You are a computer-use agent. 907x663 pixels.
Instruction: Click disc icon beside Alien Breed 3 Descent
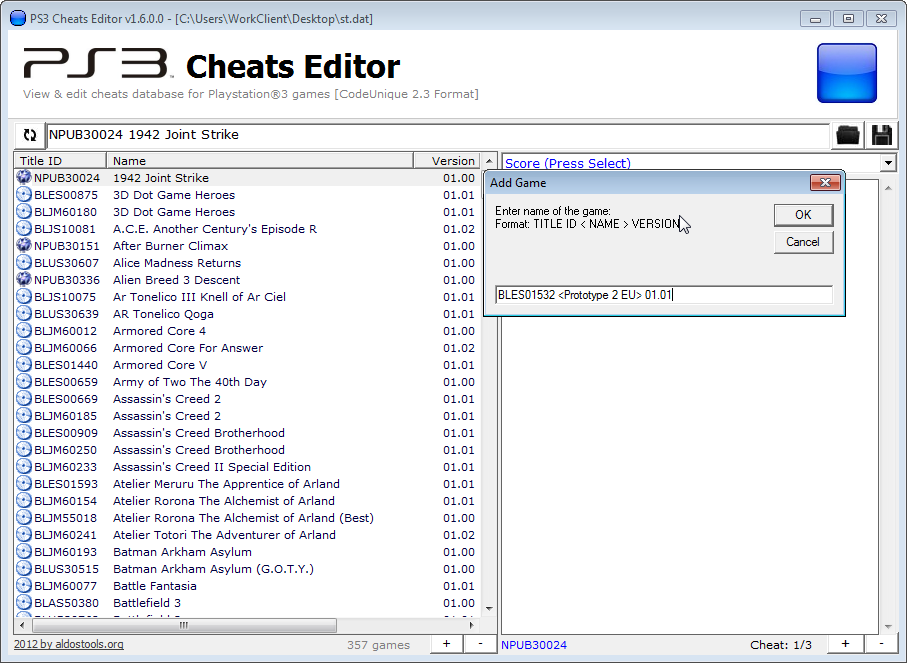coord(24,280)
